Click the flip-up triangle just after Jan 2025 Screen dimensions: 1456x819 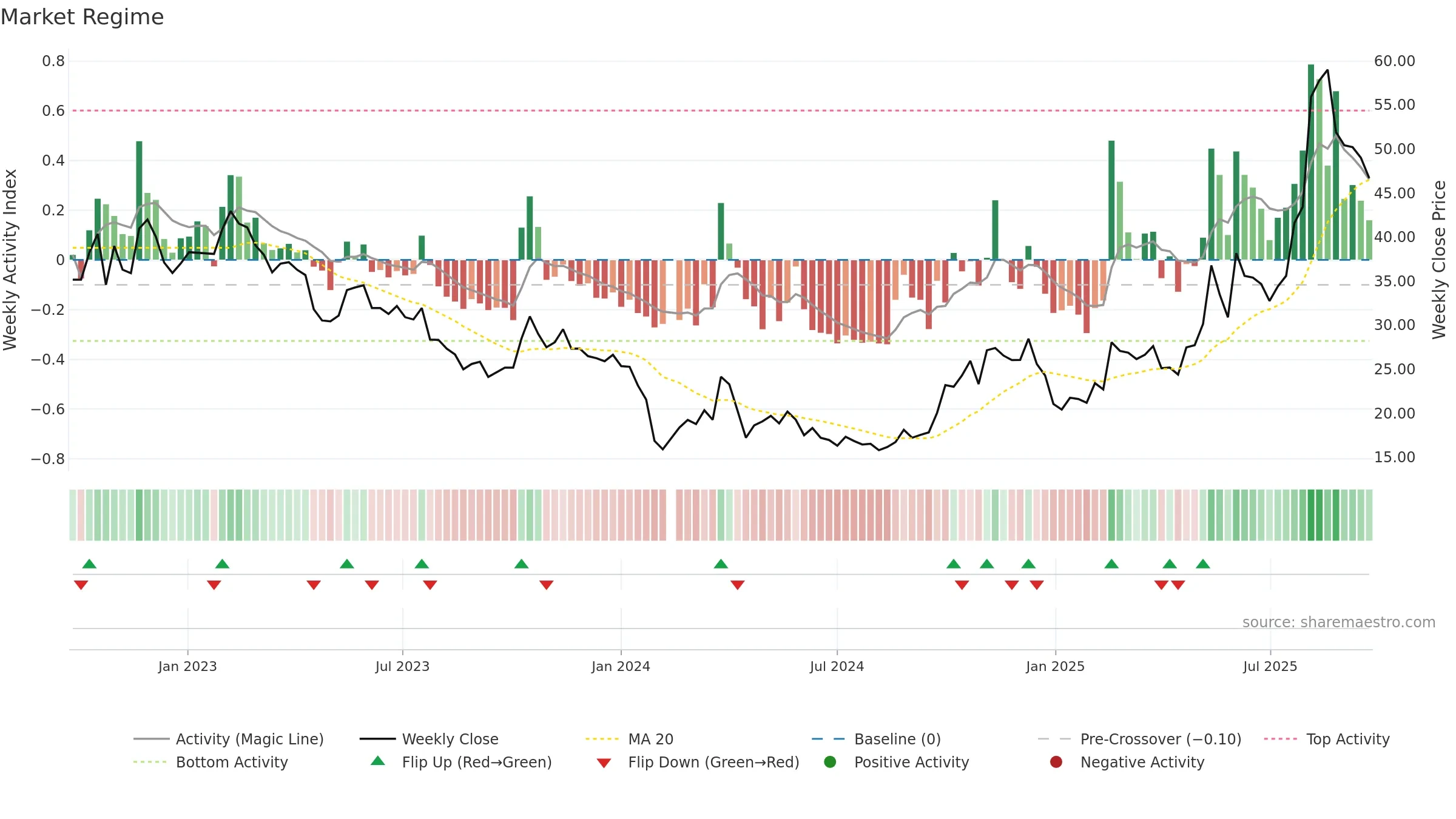point(1111,564)
